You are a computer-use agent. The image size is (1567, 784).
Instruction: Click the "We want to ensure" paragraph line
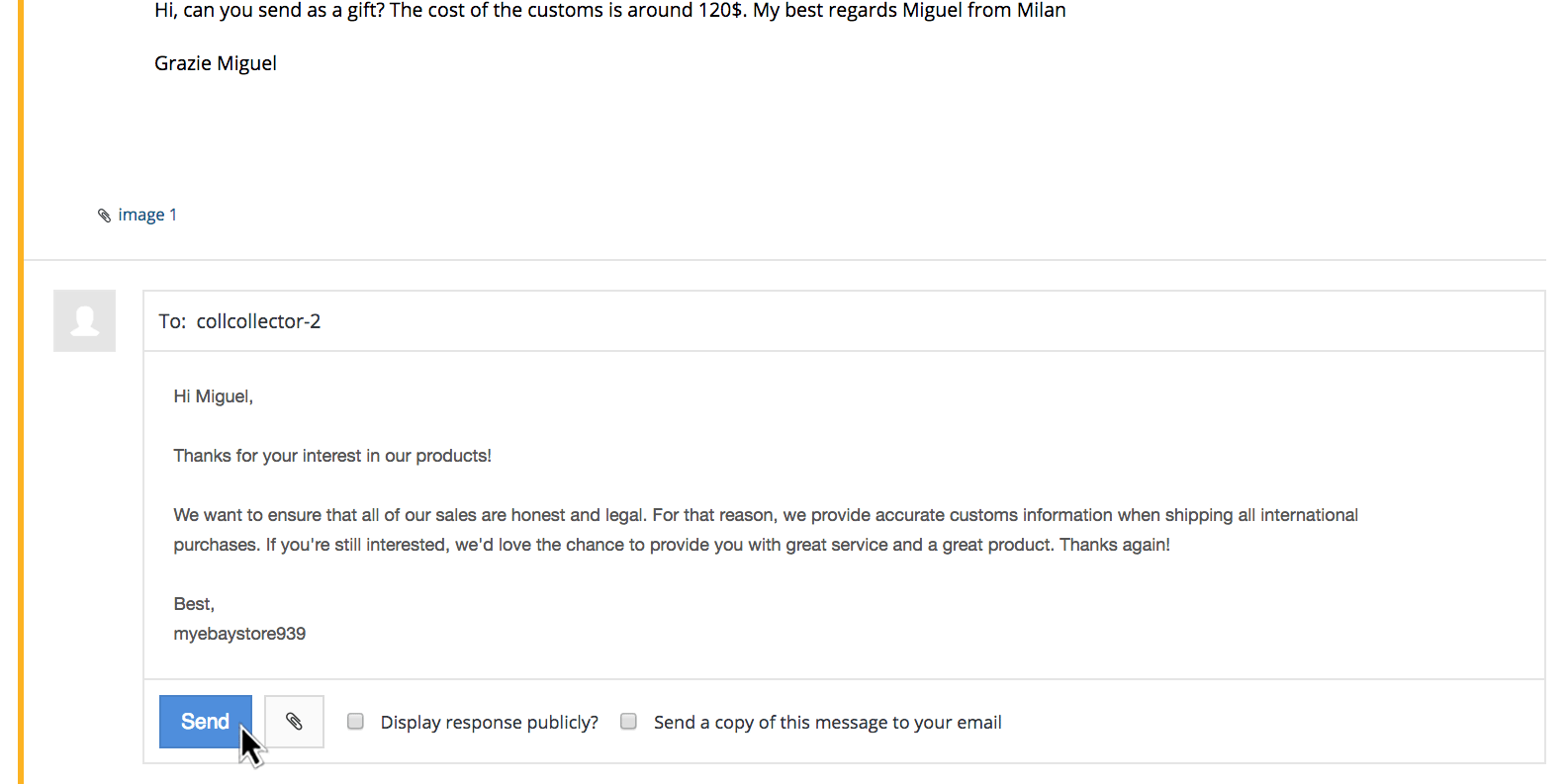click(765, 515)
